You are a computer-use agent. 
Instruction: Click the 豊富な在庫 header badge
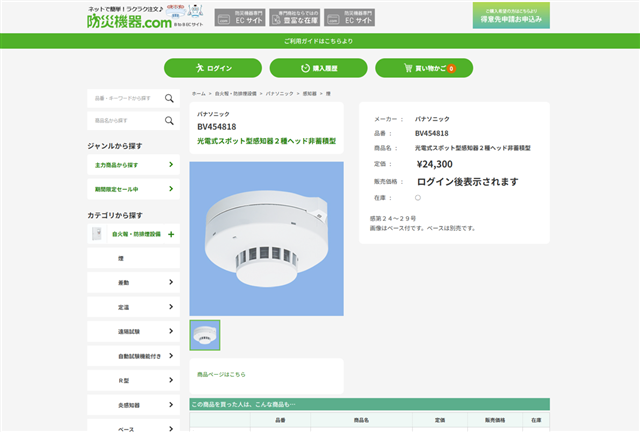pyautogui.click(x=294, y=17)
